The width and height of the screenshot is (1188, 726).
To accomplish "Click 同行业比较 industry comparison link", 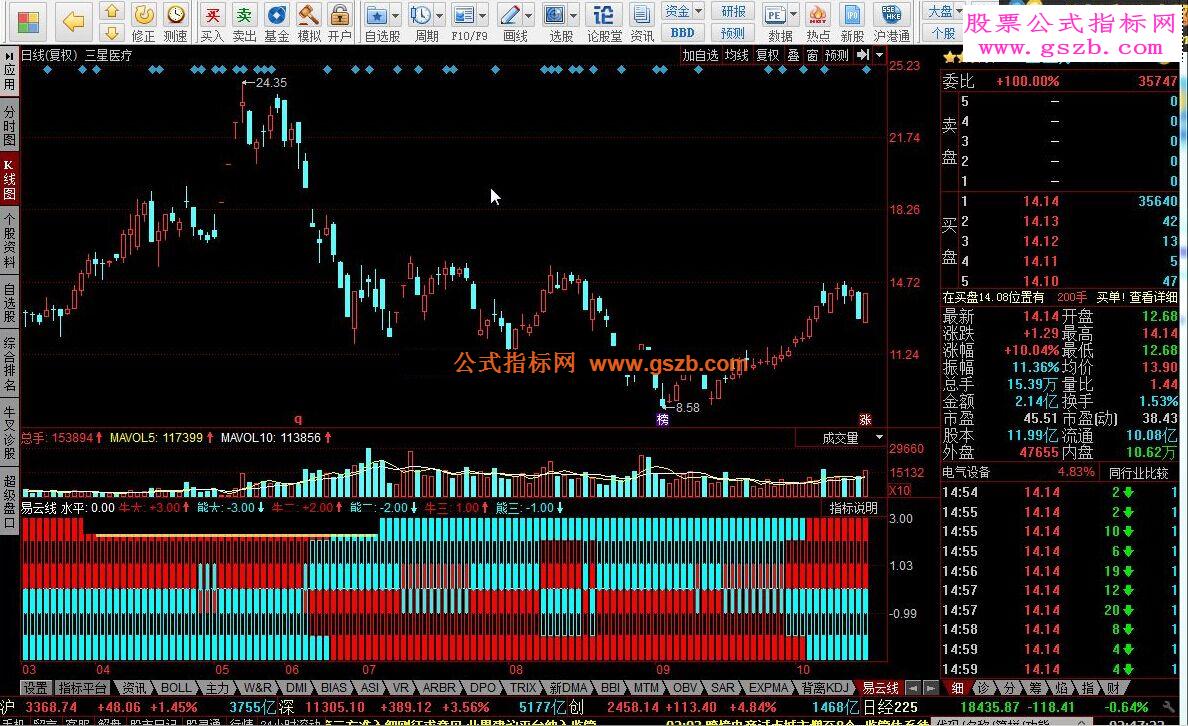I will click(x=1138, y=473).
